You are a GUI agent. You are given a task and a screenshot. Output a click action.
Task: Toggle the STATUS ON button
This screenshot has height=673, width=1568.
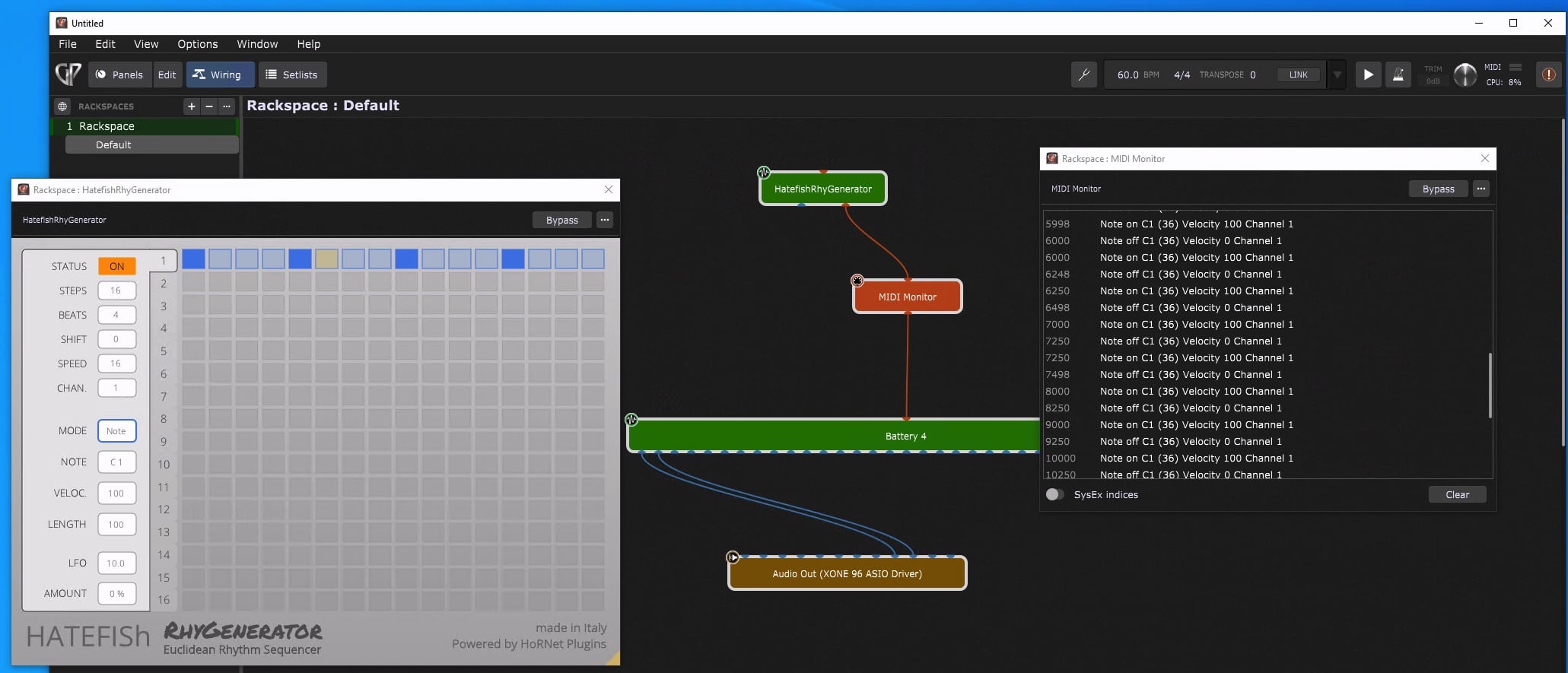pyautogui.click(x=116, y=266)
